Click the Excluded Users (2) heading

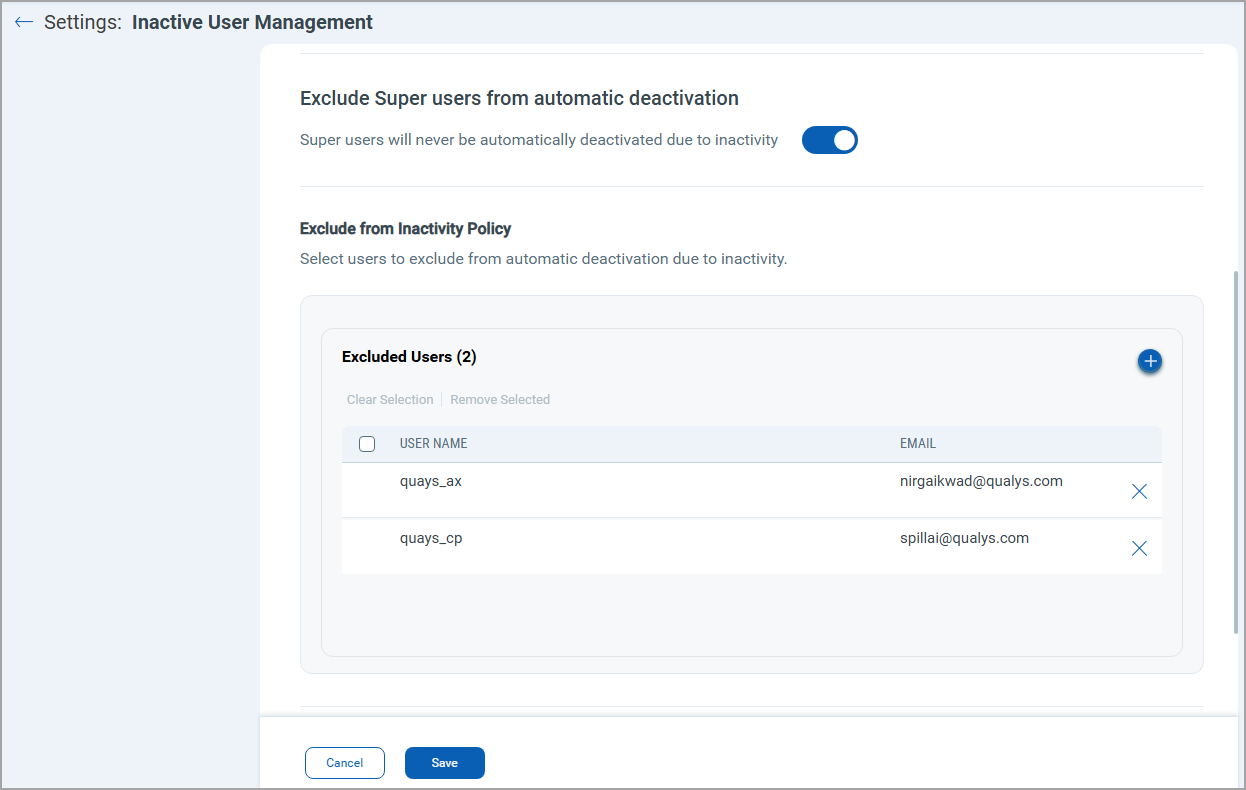click(409, 357)
